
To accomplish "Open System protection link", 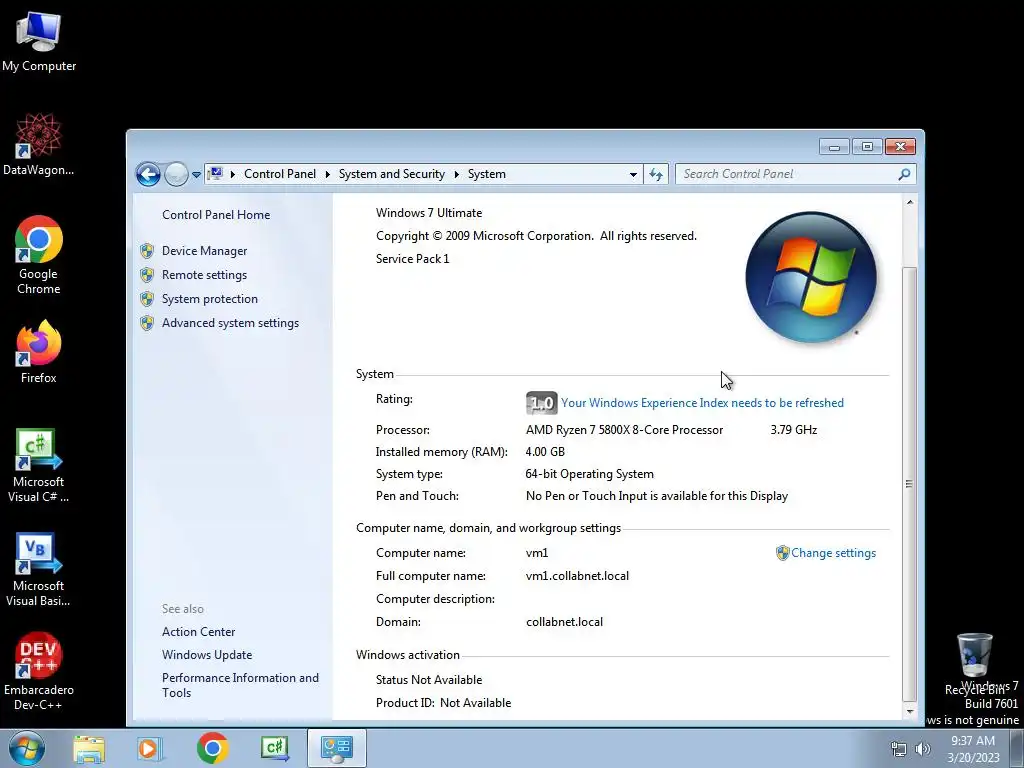I will 210,298.
